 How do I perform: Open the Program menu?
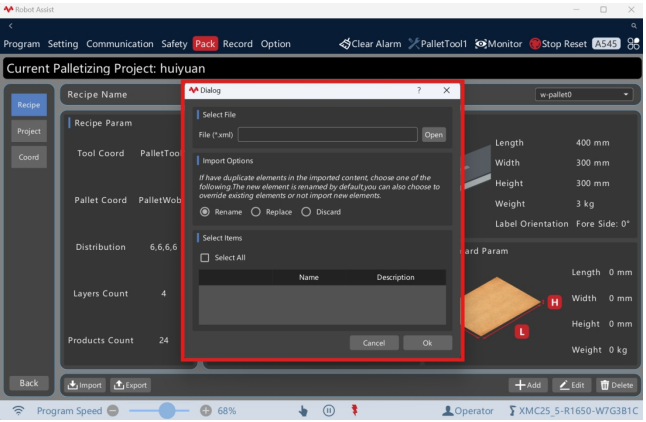[22, 44]
